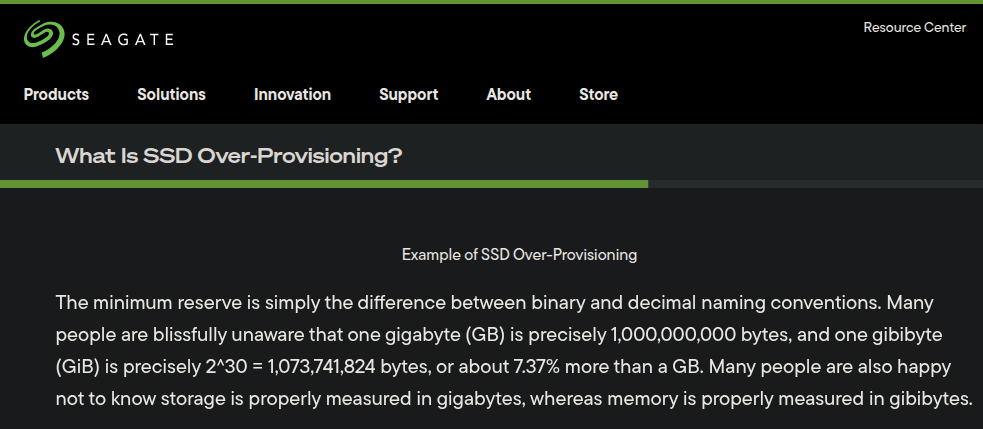Screen dimensions: 983x429
Task: Click the green filled reading progress bar
Action: coord(324,184)
